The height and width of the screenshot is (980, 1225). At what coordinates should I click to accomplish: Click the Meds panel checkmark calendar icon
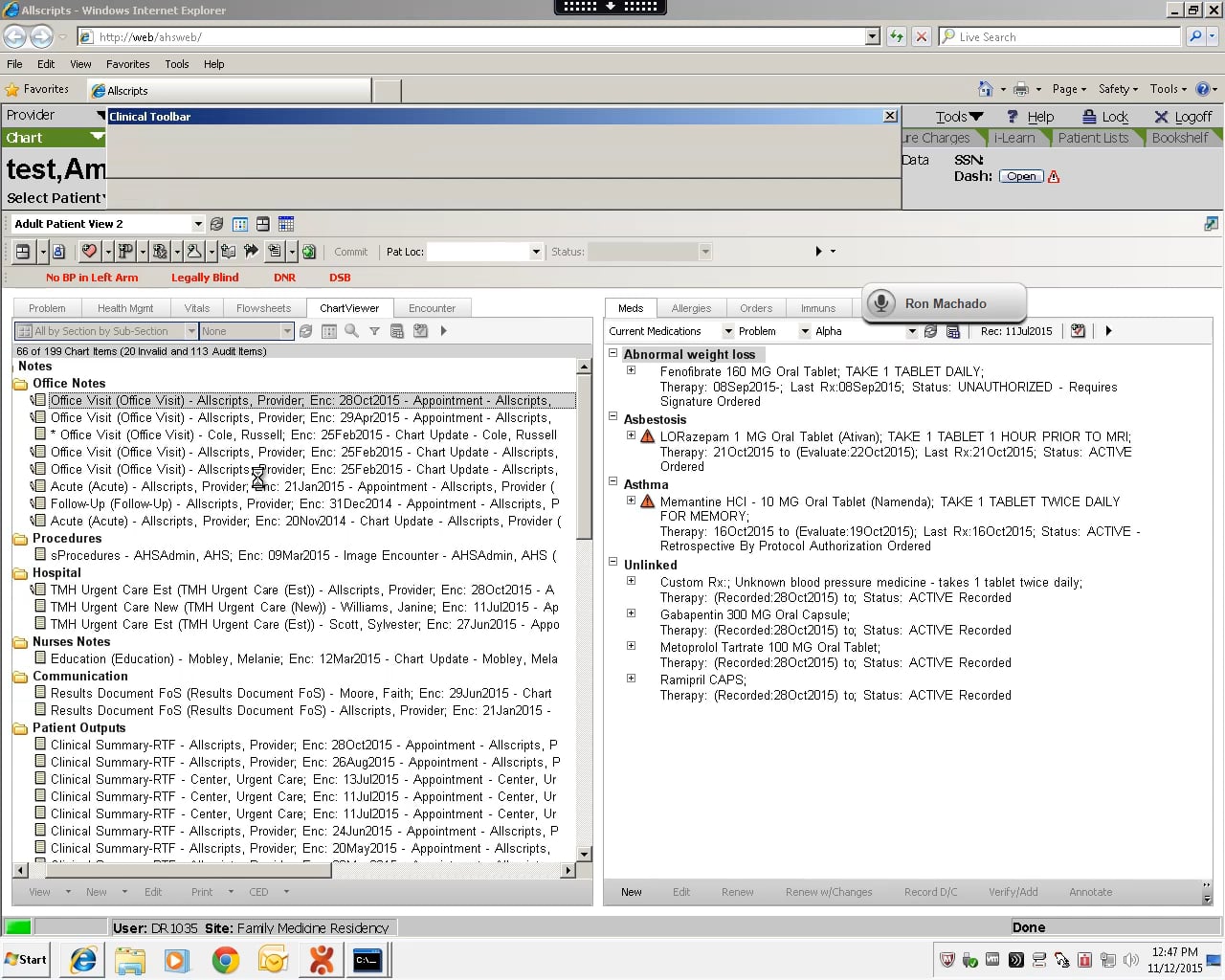[x=1079, y=331]
